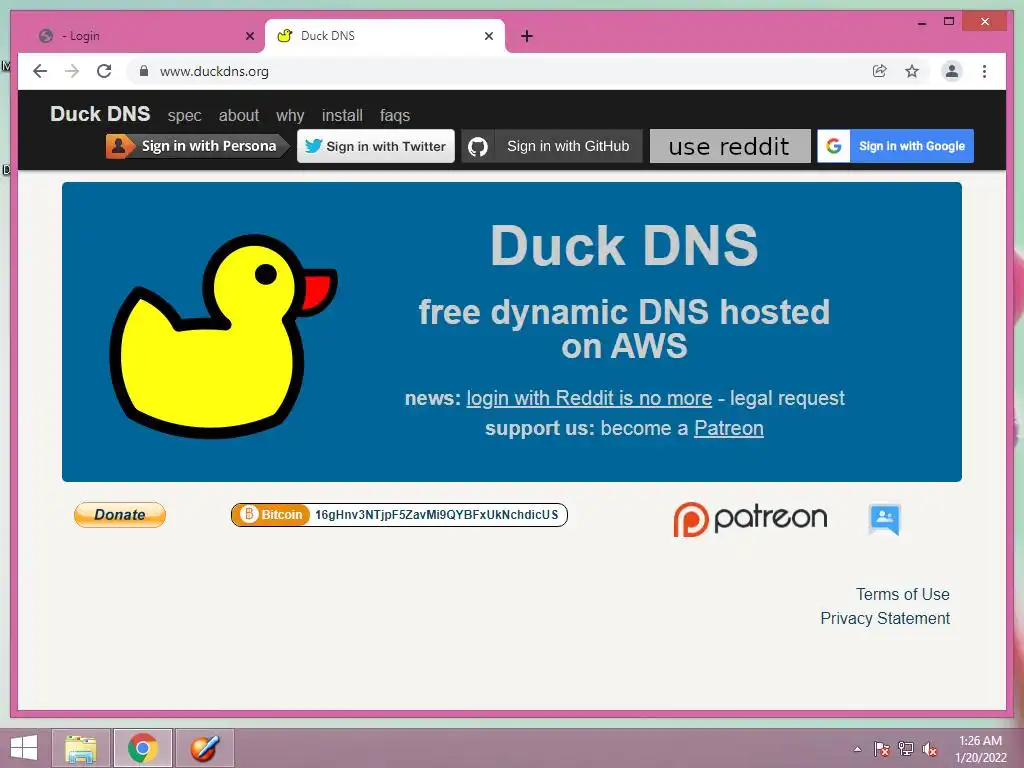
Task: Open the install menu link
Action: pyautogui.click(x=342, y=116)
